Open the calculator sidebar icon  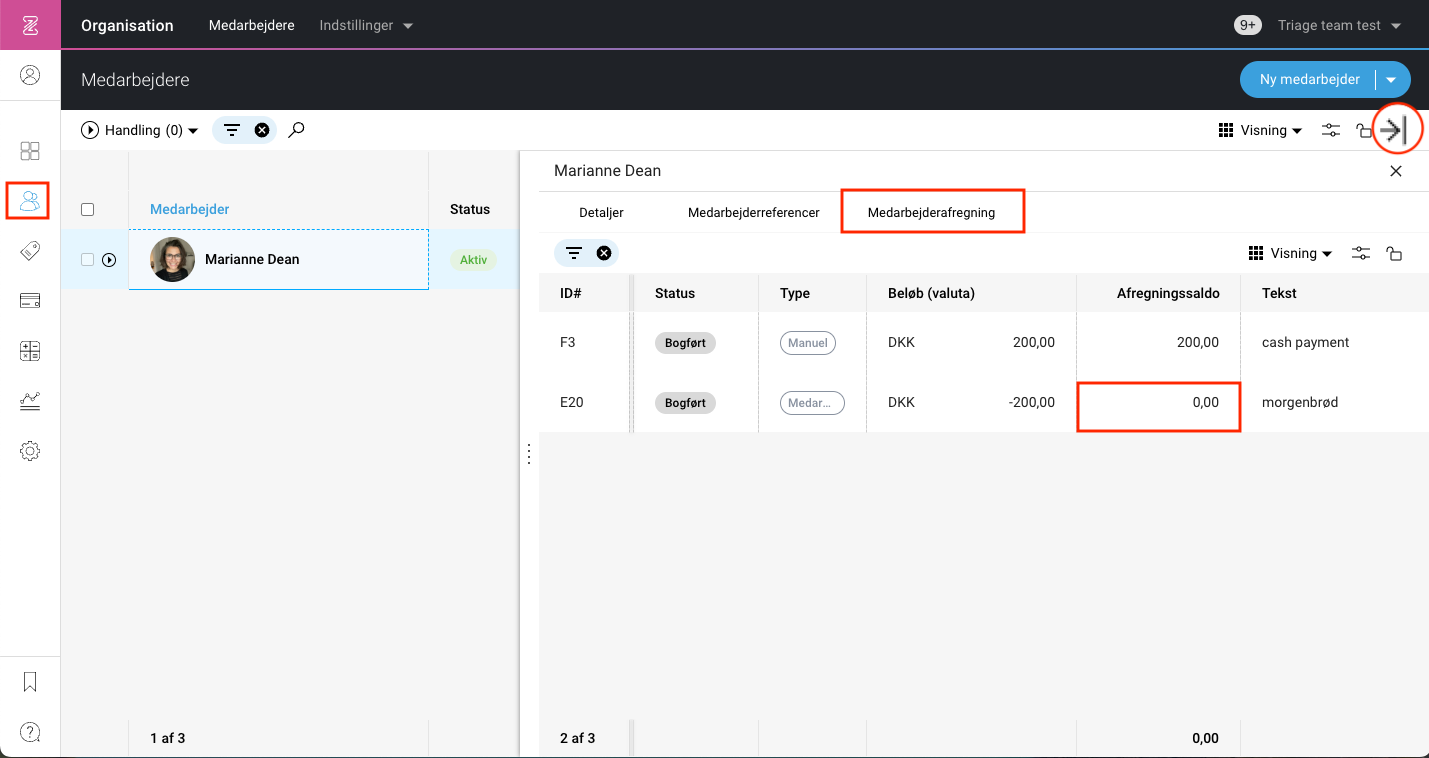coord(30,351)
